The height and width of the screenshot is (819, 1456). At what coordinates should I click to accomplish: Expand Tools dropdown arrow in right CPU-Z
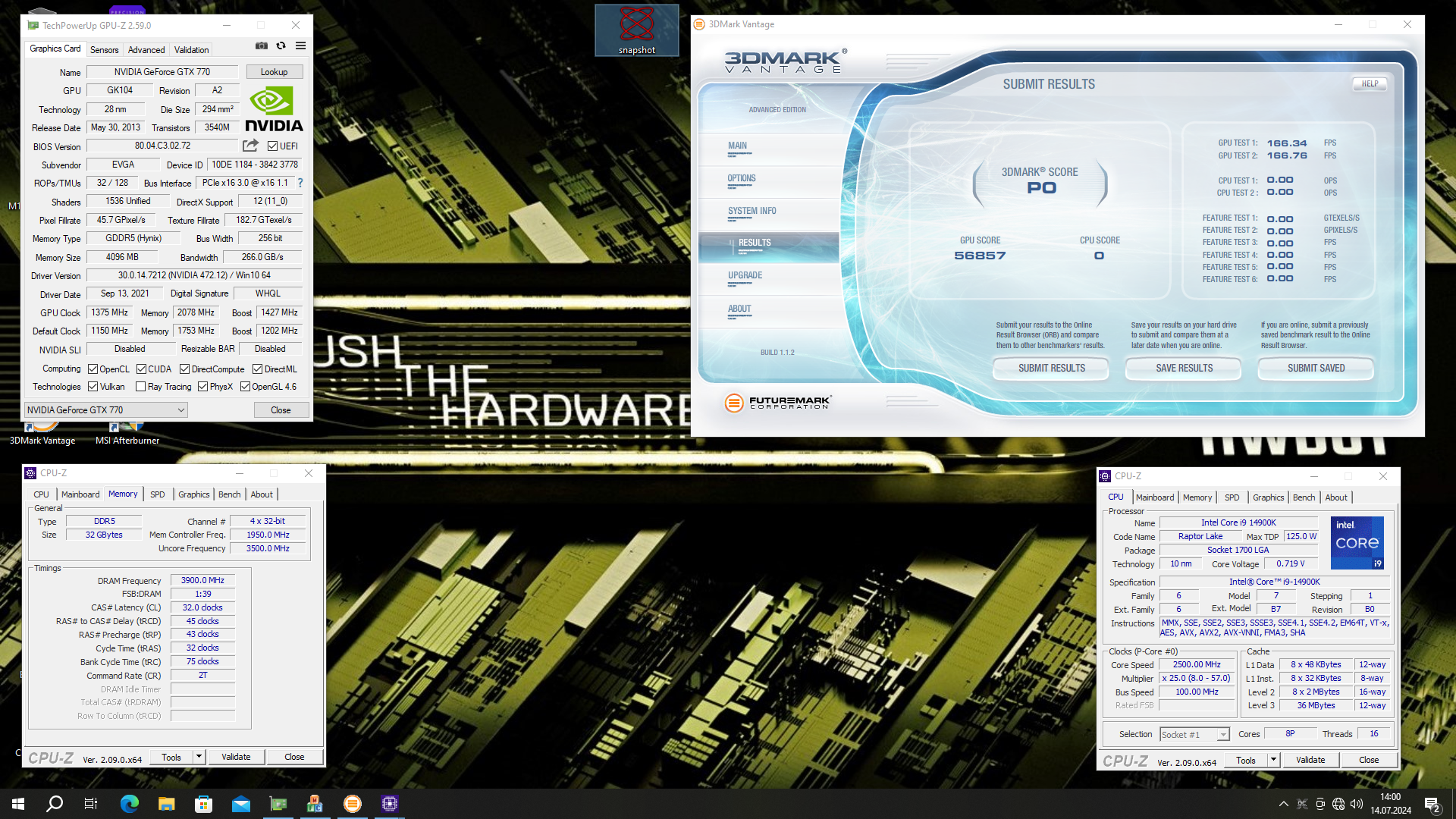click(x=1273, y=760)
